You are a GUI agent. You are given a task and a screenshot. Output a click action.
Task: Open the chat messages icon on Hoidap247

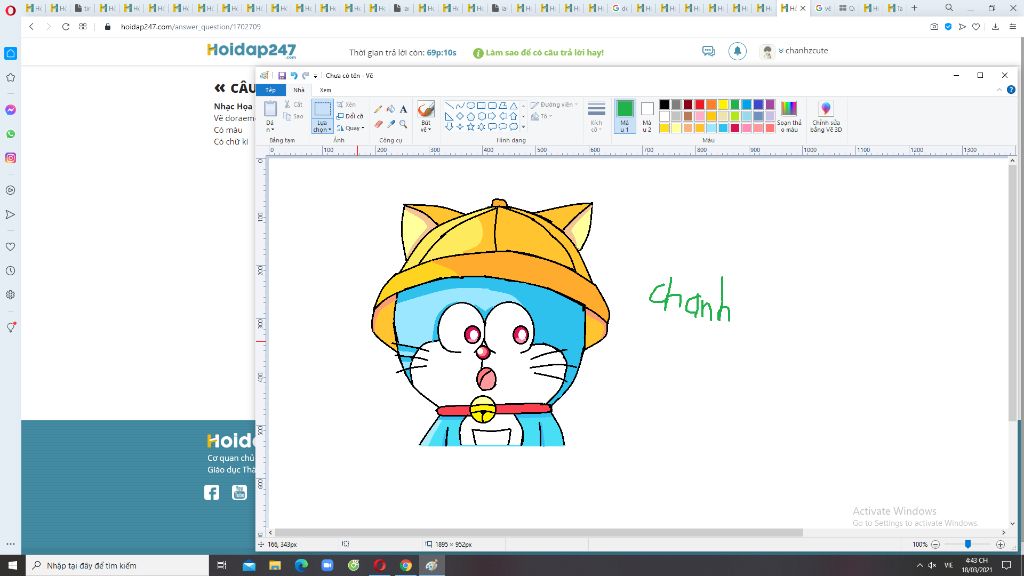tap(709, 51)
